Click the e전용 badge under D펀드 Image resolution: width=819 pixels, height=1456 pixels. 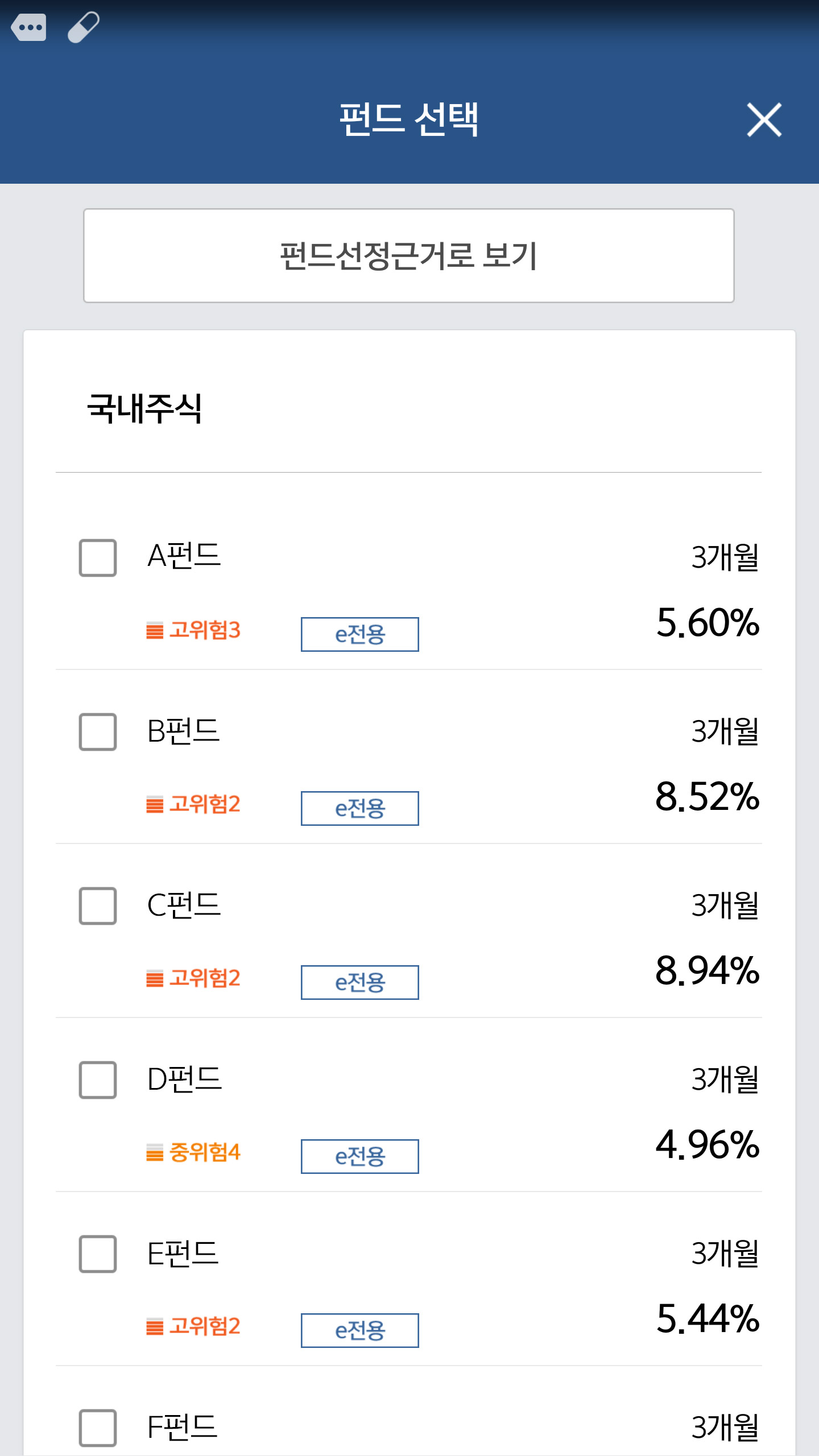(359, 1156)
